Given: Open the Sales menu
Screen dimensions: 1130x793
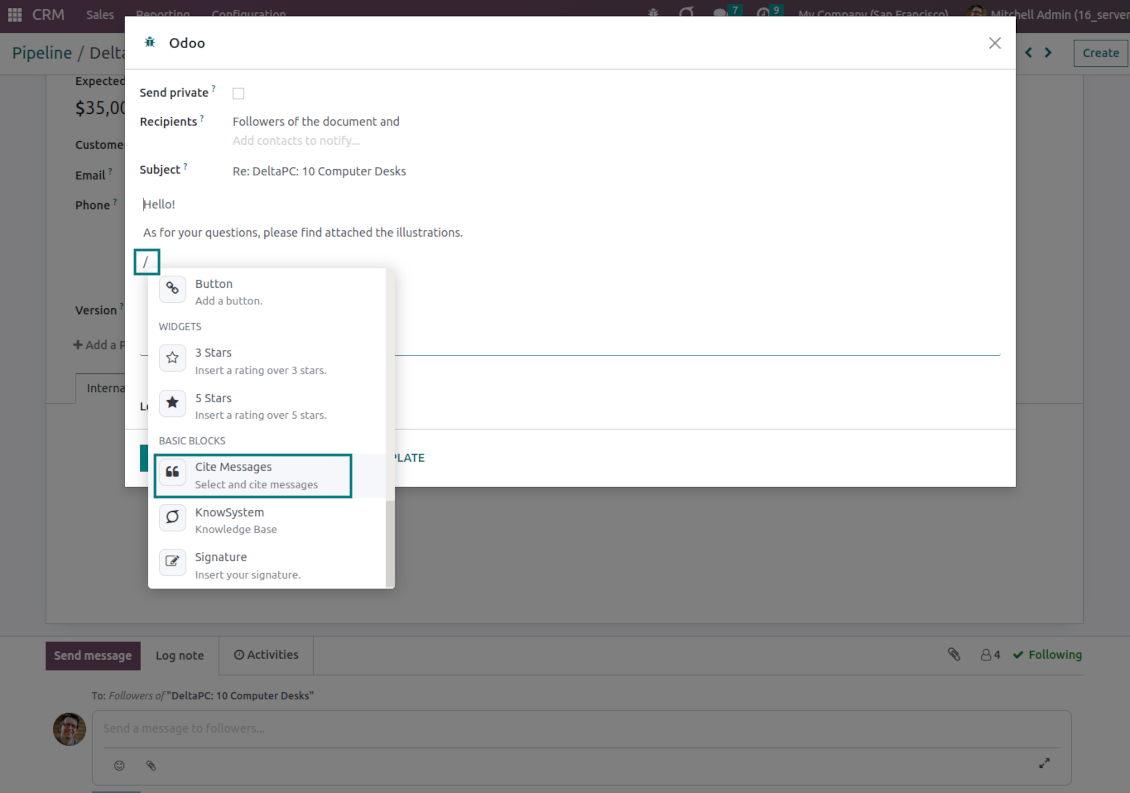Looking at the screenshot, I should [99, 14].
